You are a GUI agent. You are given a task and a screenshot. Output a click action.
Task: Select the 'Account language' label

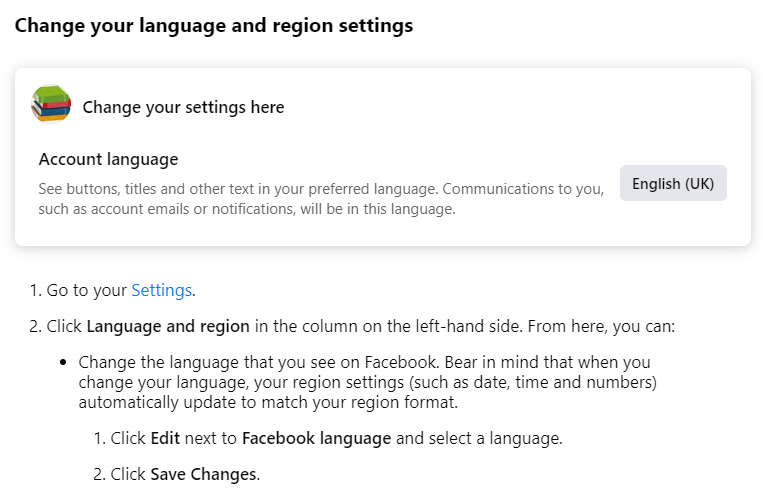pyautogui.click(x=108, y=159)
